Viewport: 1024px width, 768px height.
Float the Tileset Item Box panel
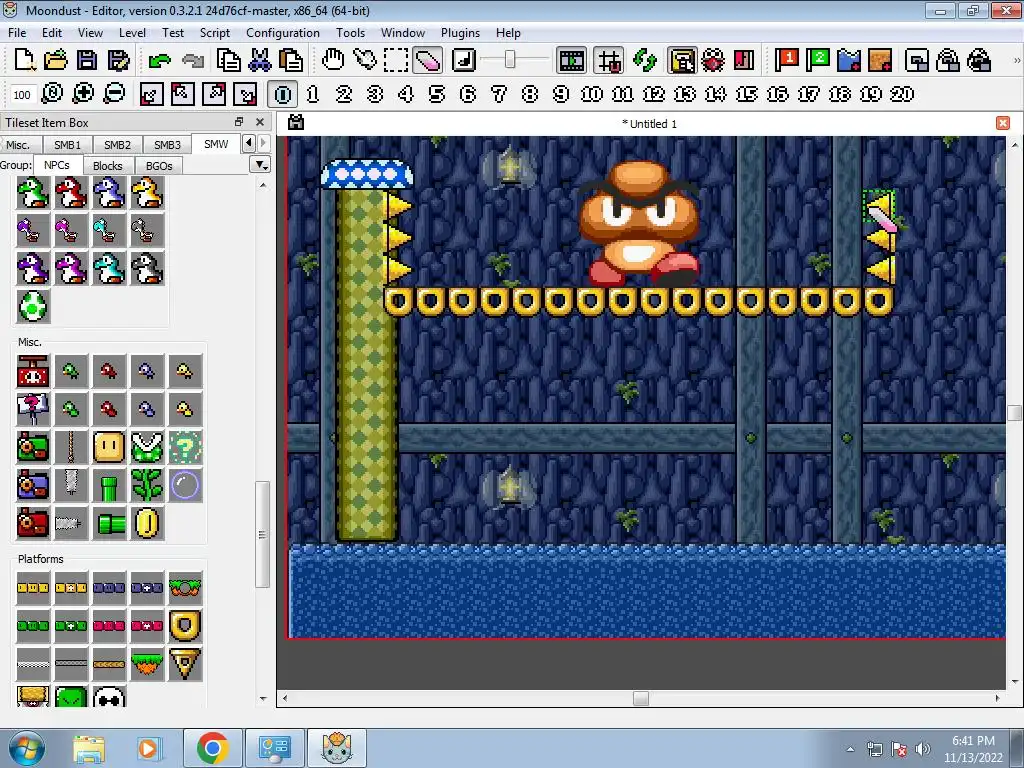[239, 122]
